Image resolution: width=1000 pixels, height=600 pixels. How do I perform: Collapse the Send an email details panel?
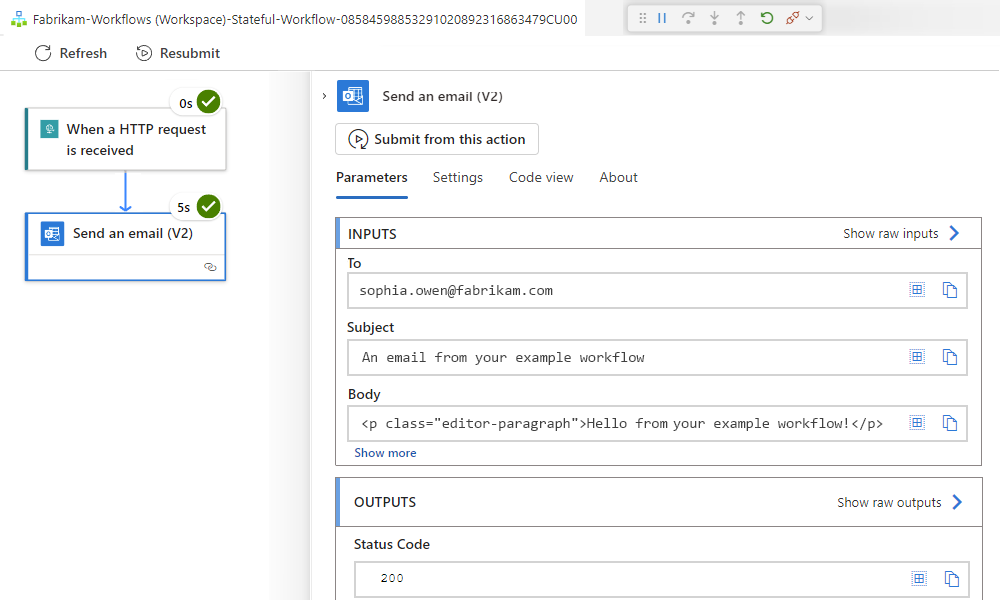click(x=322, y=96)
